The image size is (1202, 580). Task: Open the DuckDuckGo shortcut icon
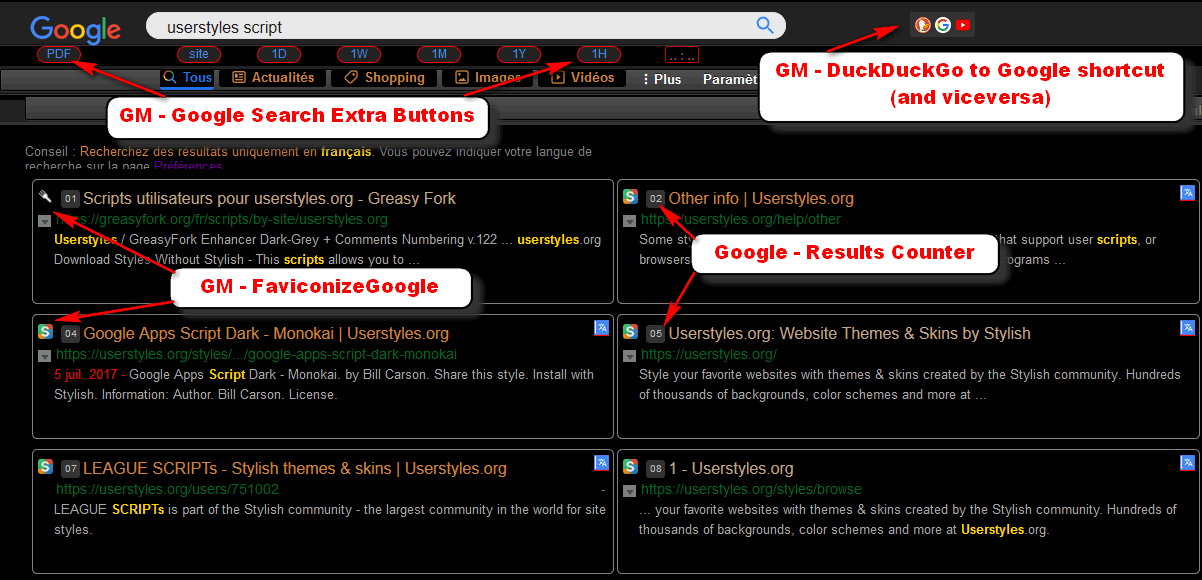[922, 24]
